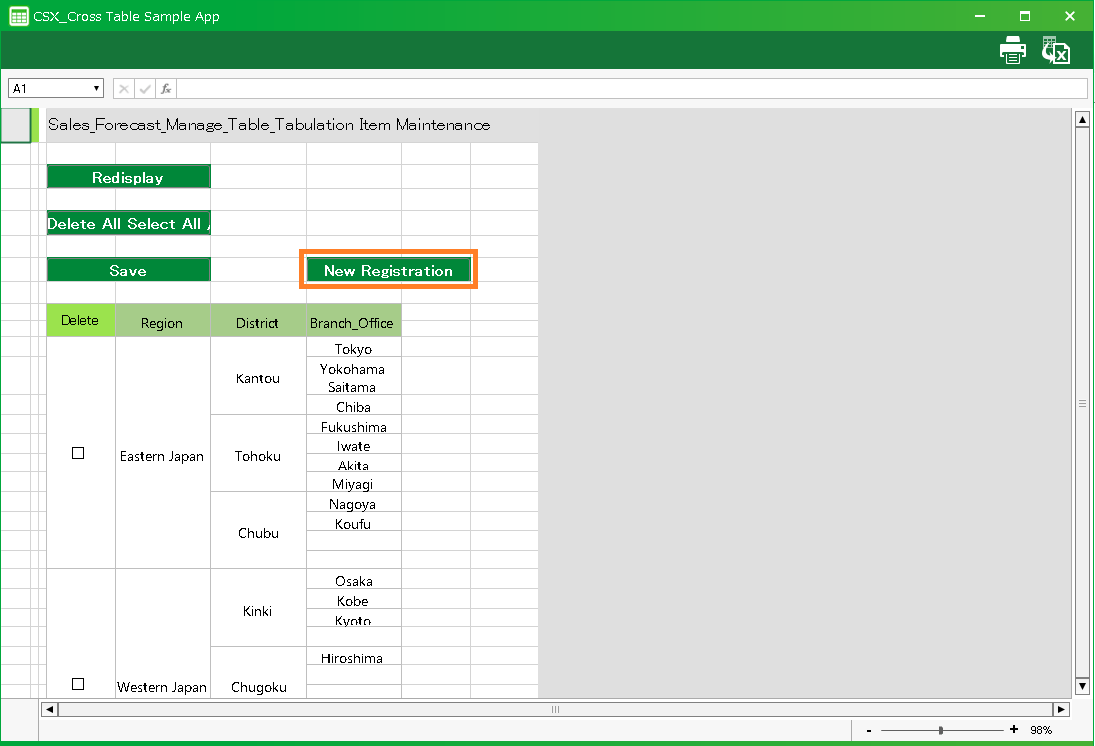
Task: Click the app icon in title bar
Action: (x=18, y=16)
